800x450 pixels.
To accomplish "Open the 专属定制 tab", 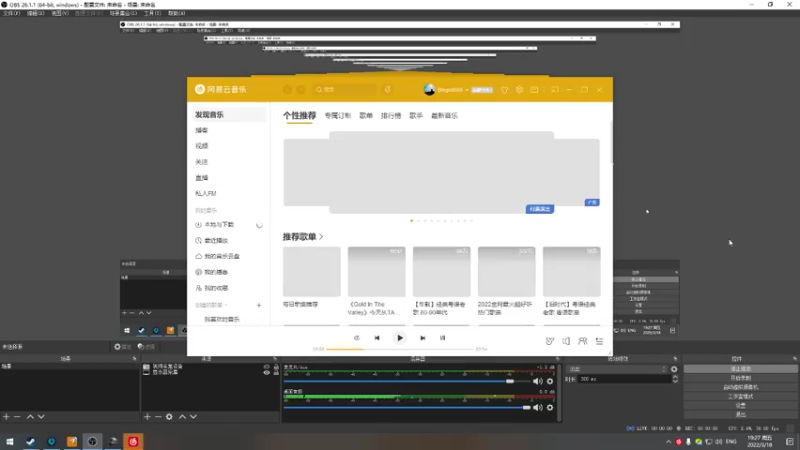I will tap(338, 116).
